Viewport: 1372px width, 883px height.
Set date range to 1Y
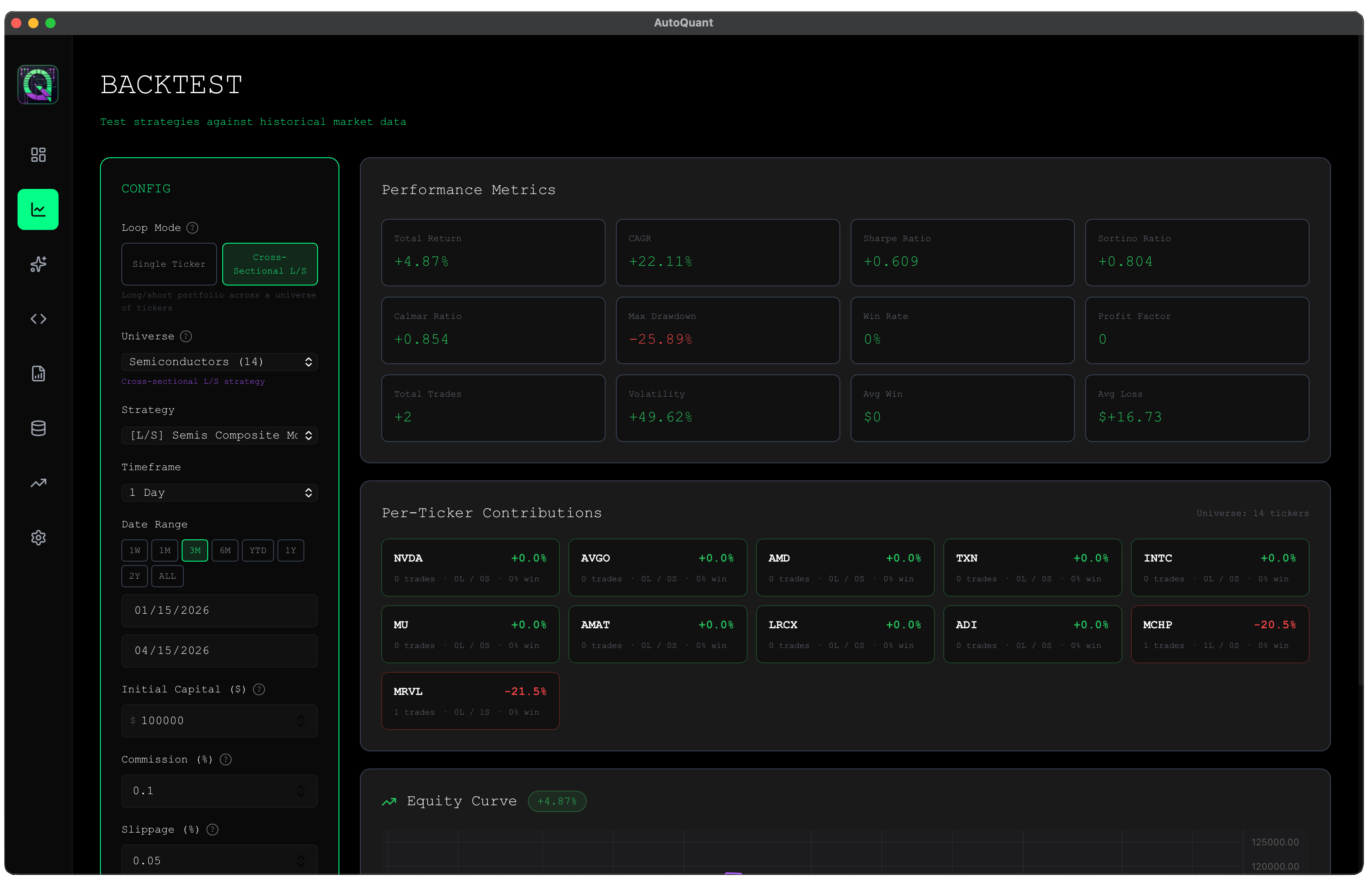(x=291, y=550)
